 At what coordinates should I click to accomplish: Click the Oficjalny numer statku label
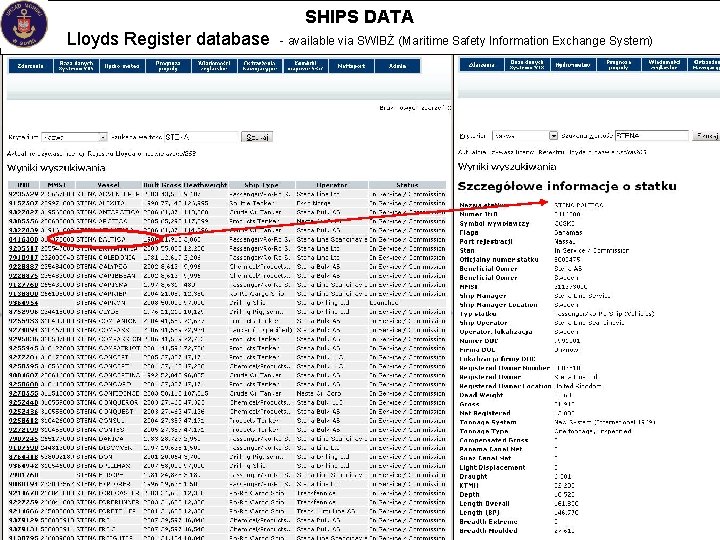499,260
